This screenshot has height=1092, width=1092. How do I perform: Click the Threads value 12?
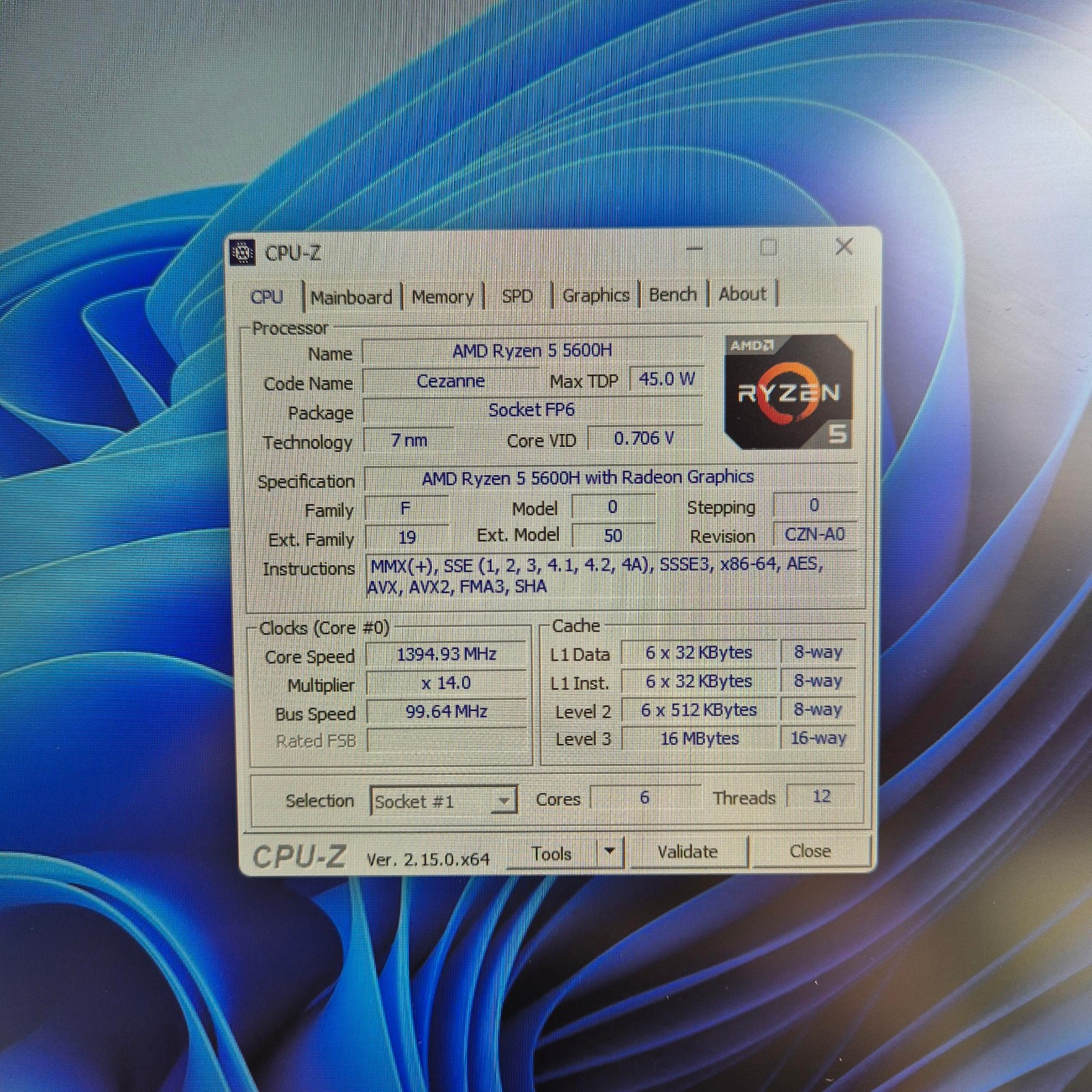click(x=821, y=796)
